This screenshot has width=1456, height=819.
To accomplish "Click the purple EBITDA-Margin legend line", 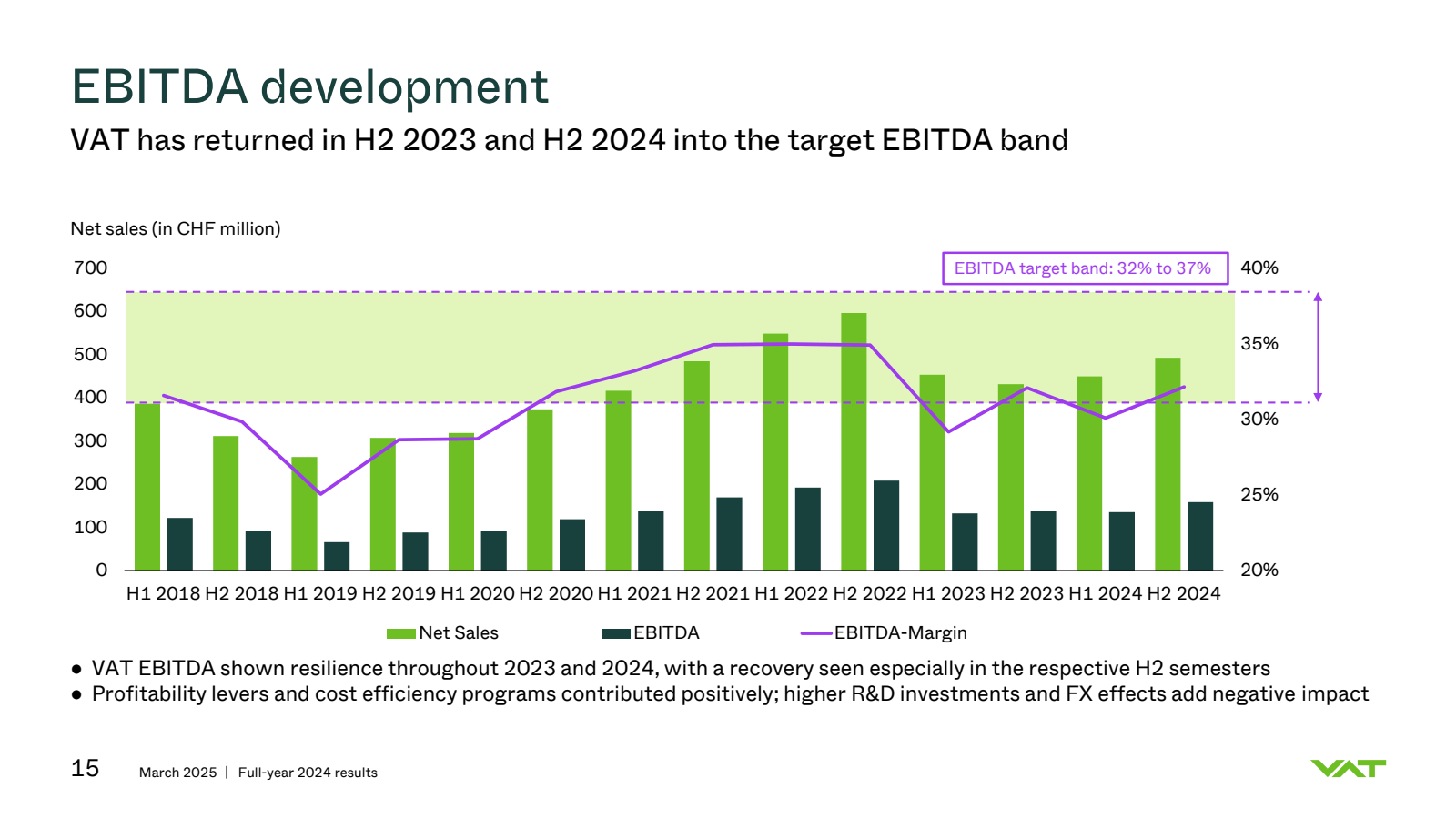I will click(x=816, y=633).
